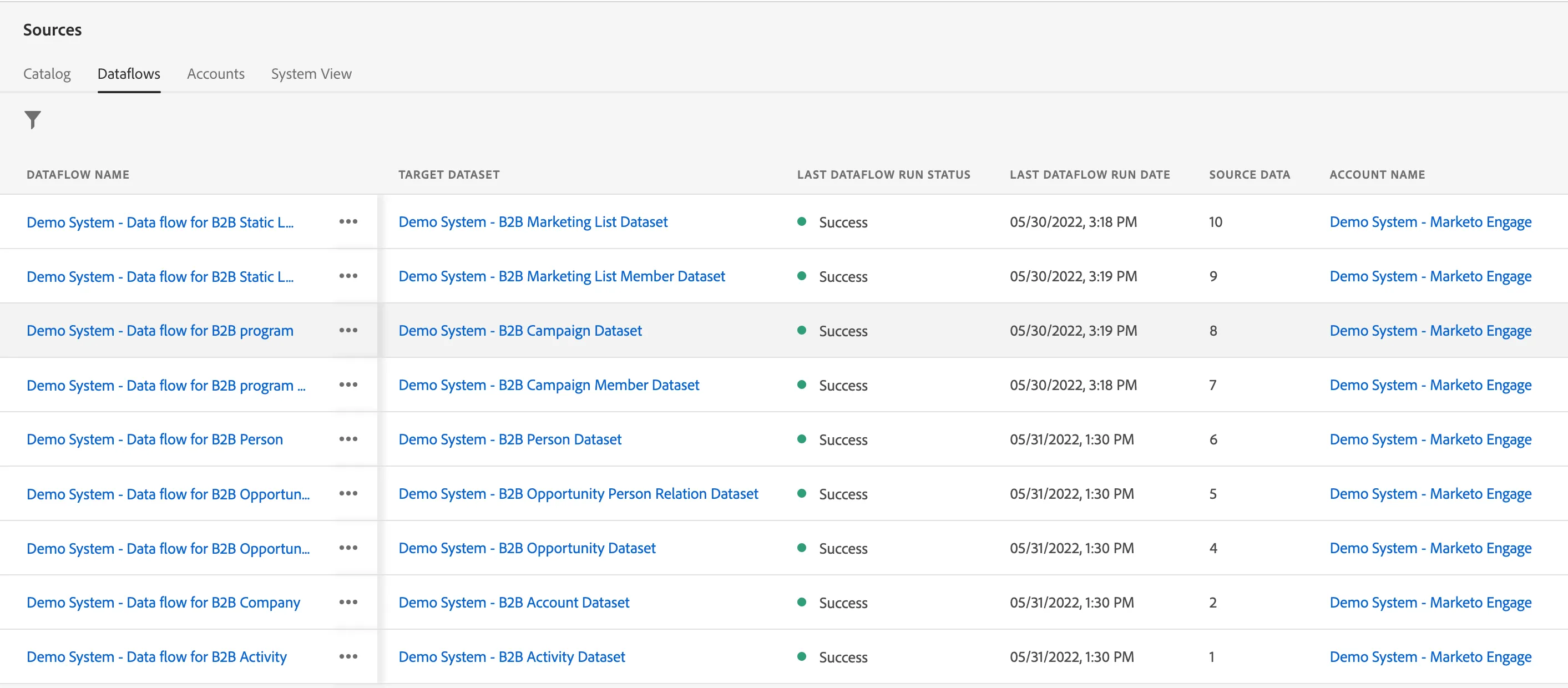
Task: Open more options for Opportunity Person Relation row
Action: click(x=348, y=493)
